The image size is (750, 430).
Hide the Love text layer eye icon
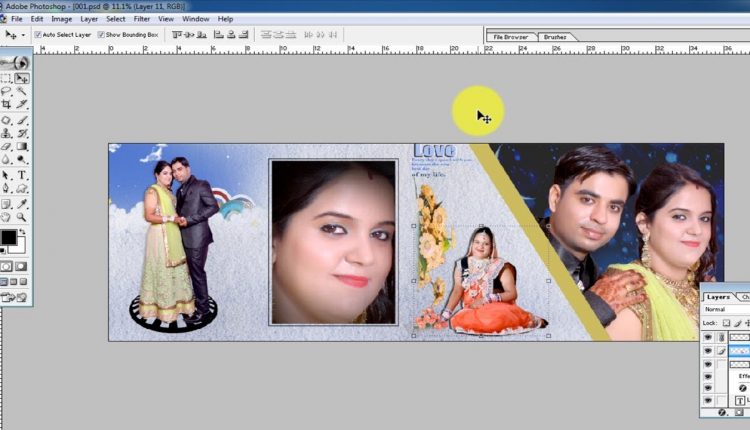(708, 400)
